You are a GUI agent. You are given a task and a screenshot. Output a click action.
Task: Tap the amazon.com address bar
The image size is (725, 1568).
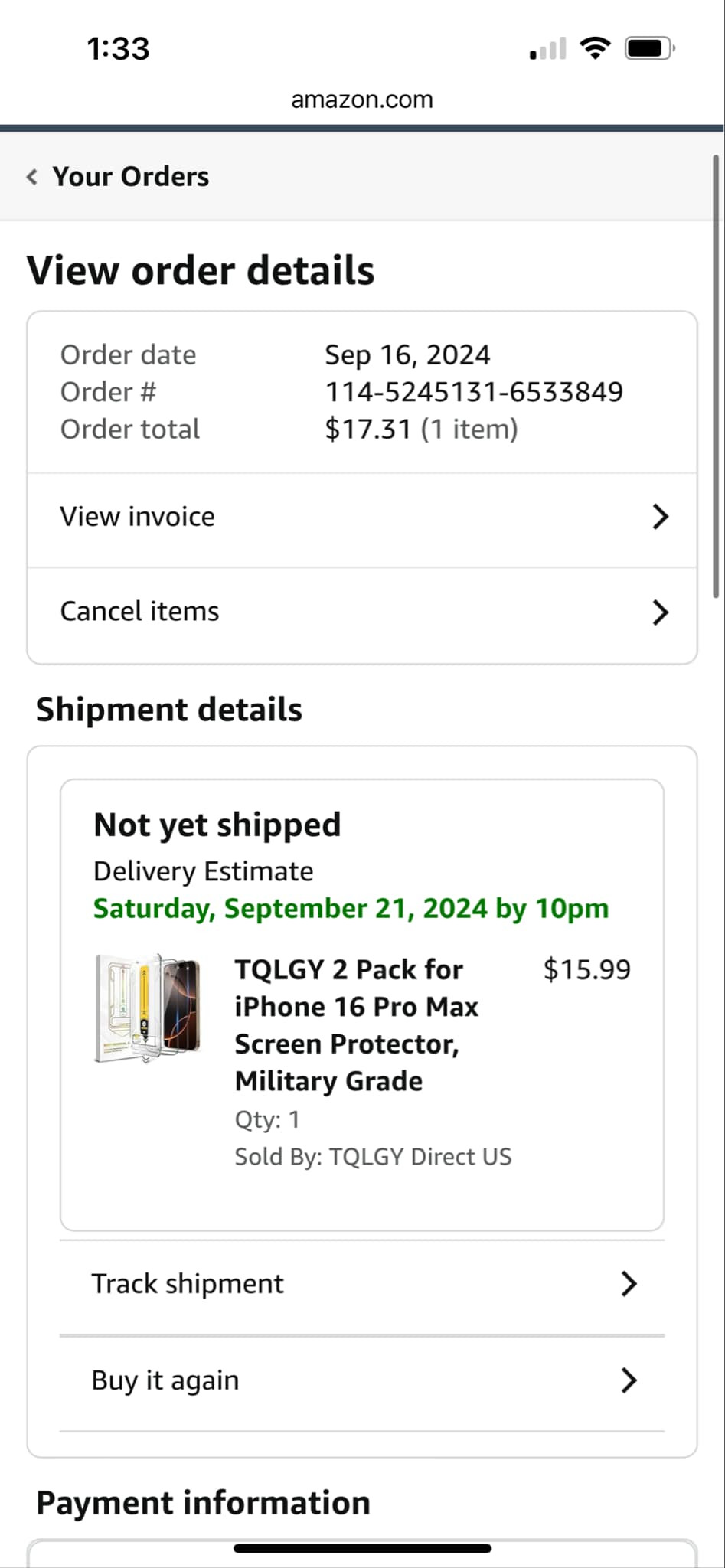pyautogui.click(x=362, y=100)
